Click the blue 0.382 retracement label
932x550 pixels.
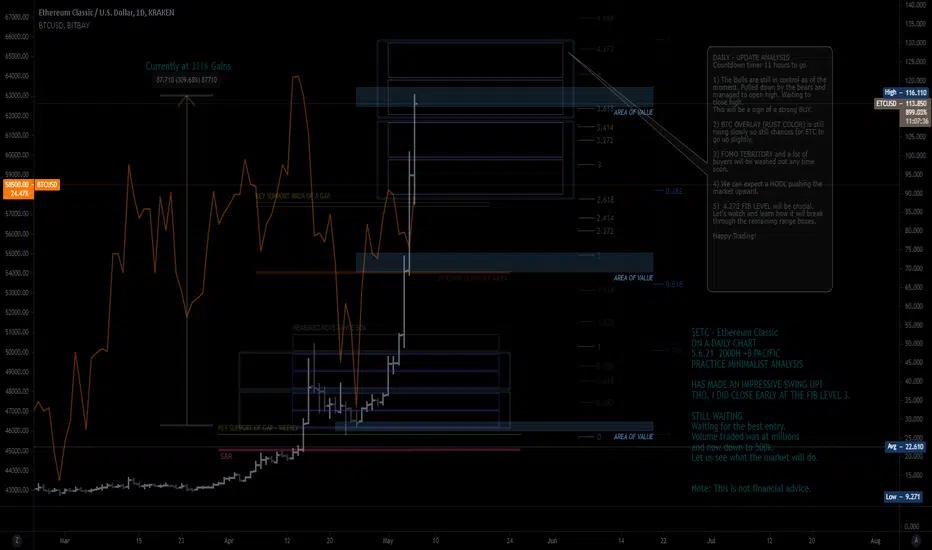(x=674, y=191)
